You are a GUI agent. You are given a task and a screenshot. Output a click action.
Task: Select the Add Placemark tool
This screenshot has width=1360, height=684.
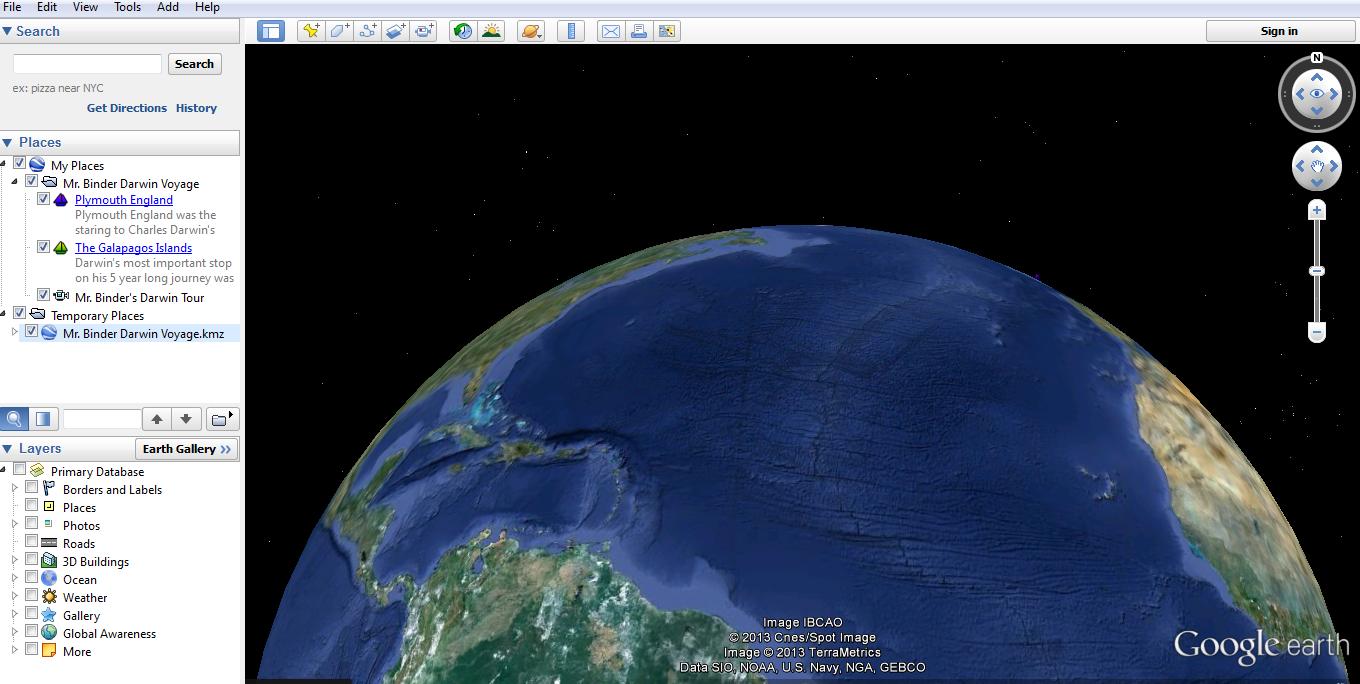coord(310,31)
